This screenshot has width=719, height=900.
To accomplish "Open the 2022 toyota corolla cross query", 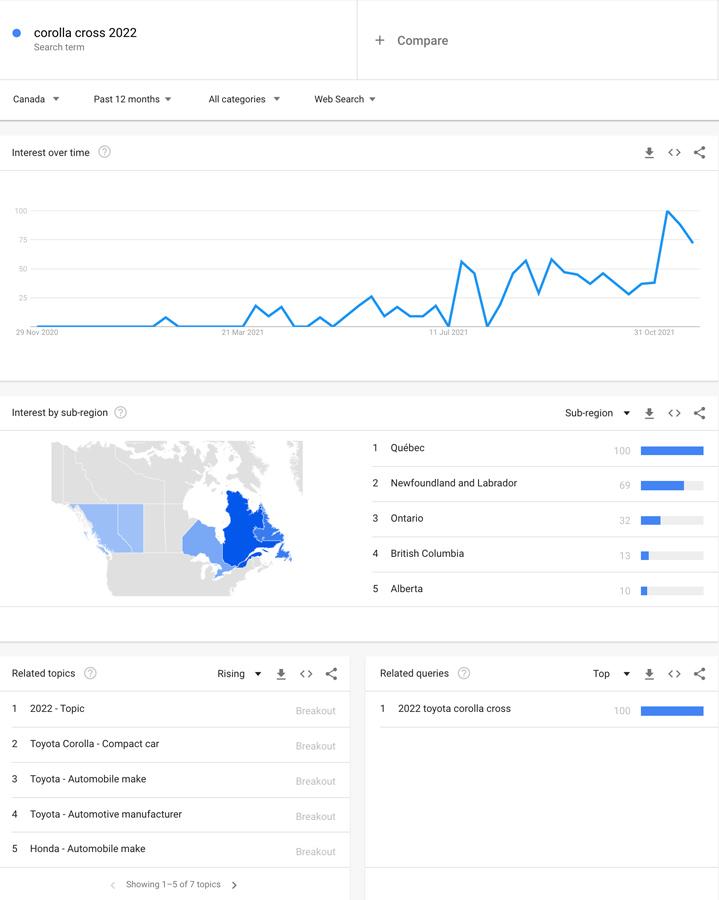I will tap(454, 709).
